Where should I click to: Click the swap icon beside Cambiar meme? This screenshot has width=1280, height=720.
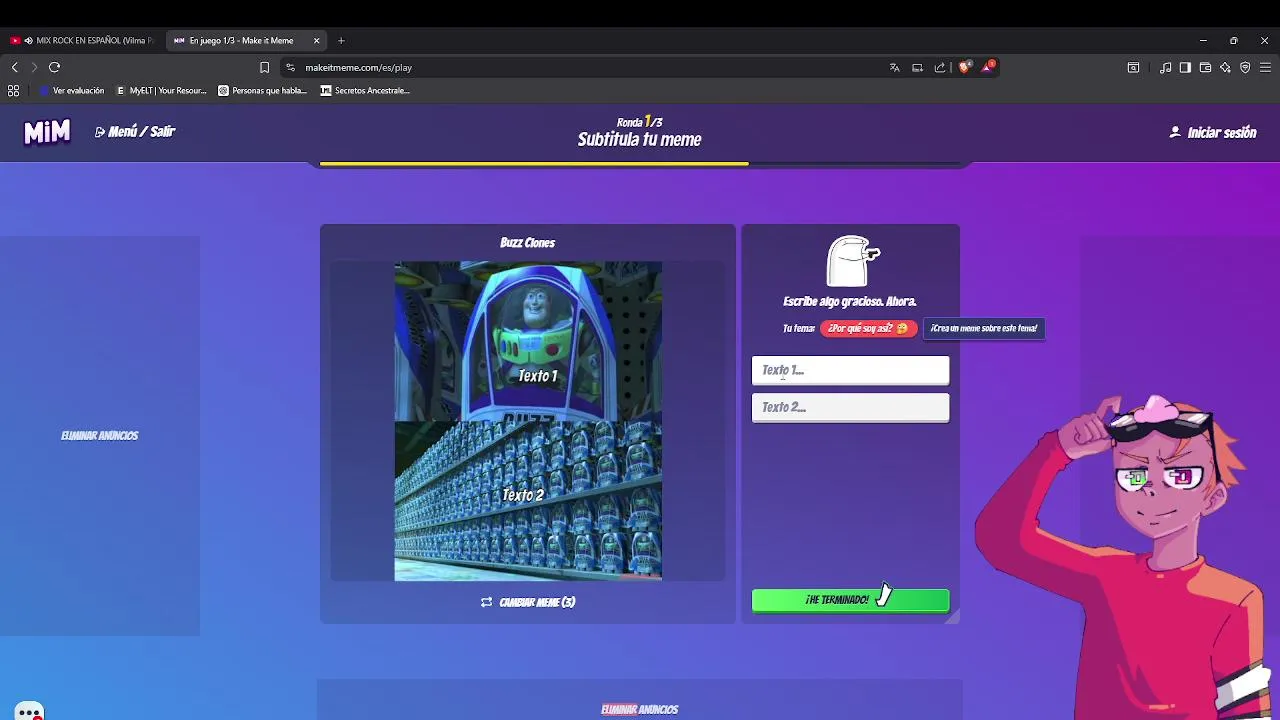pyautogui.click(x=486, y=602)
